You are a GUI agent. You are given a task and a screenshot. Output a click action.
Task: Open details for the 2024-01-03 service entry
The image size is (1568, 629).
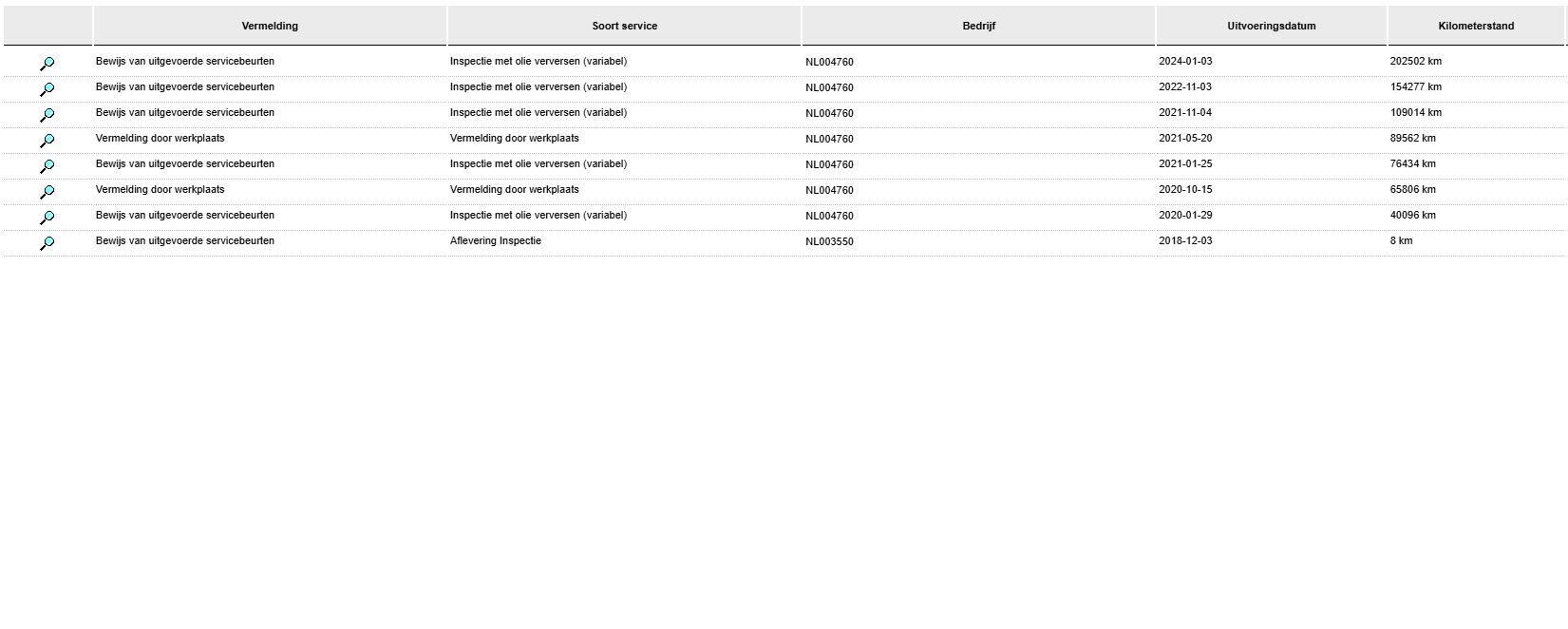47,64
